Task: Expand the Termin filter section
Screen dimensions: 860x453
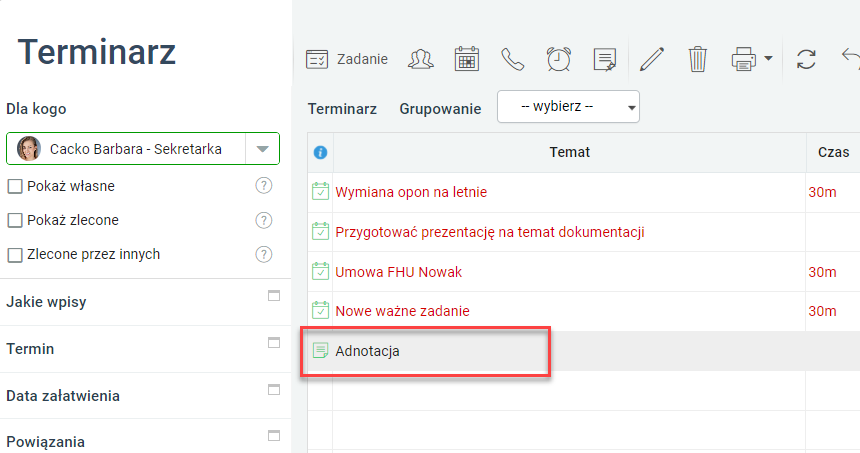Action: (274, 343)
